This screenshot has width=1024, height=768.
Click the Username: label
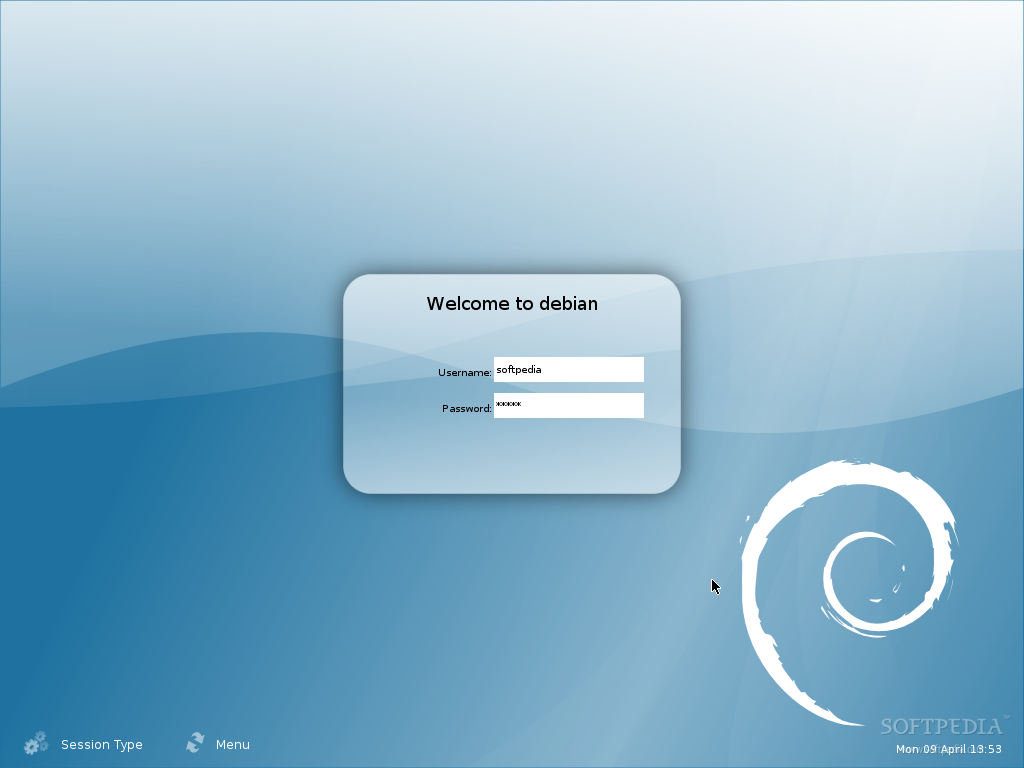click(x=464, y=372)
